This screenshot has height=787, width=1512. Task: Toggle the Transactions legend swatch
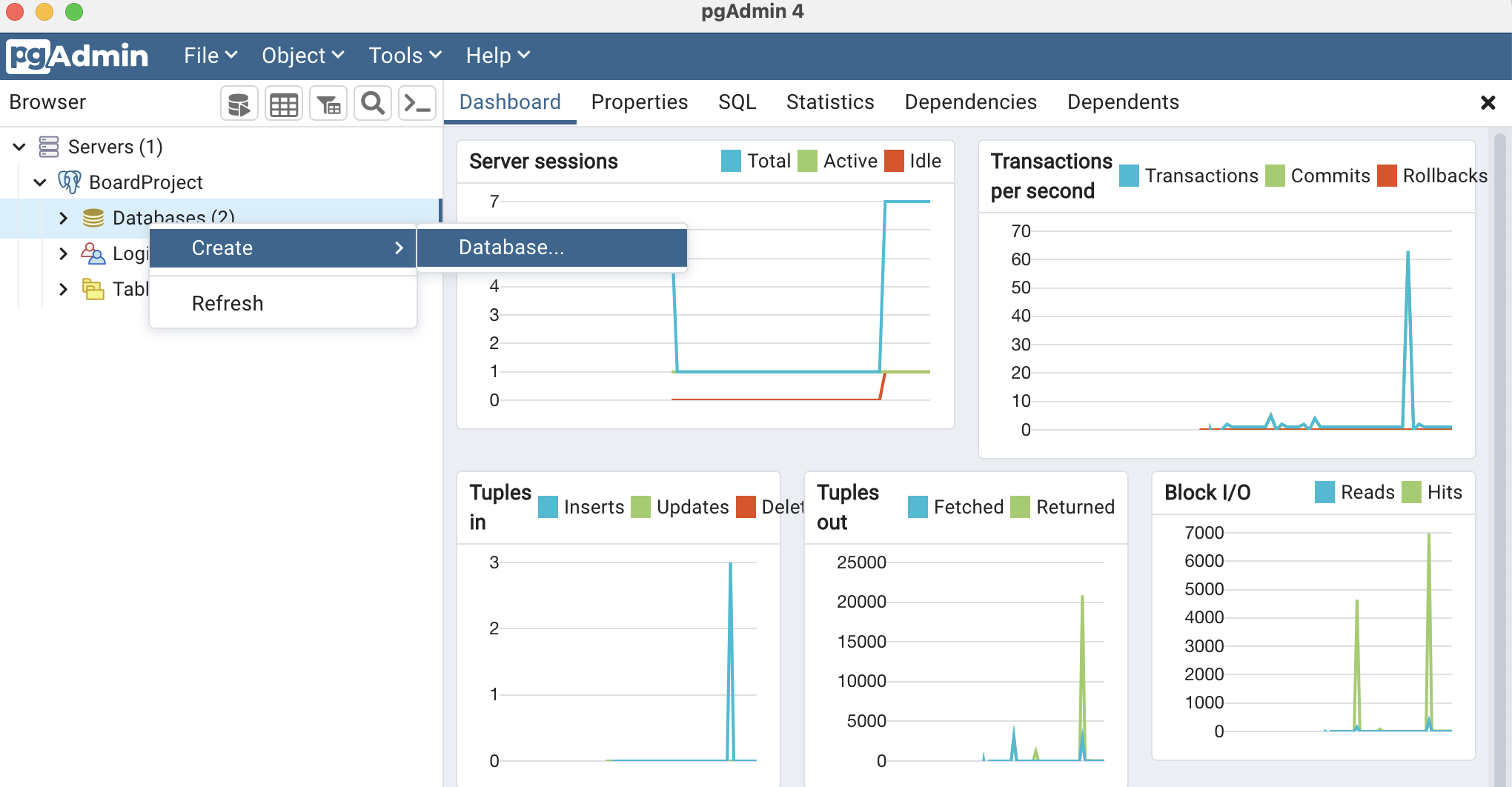tap(1129, 176)
